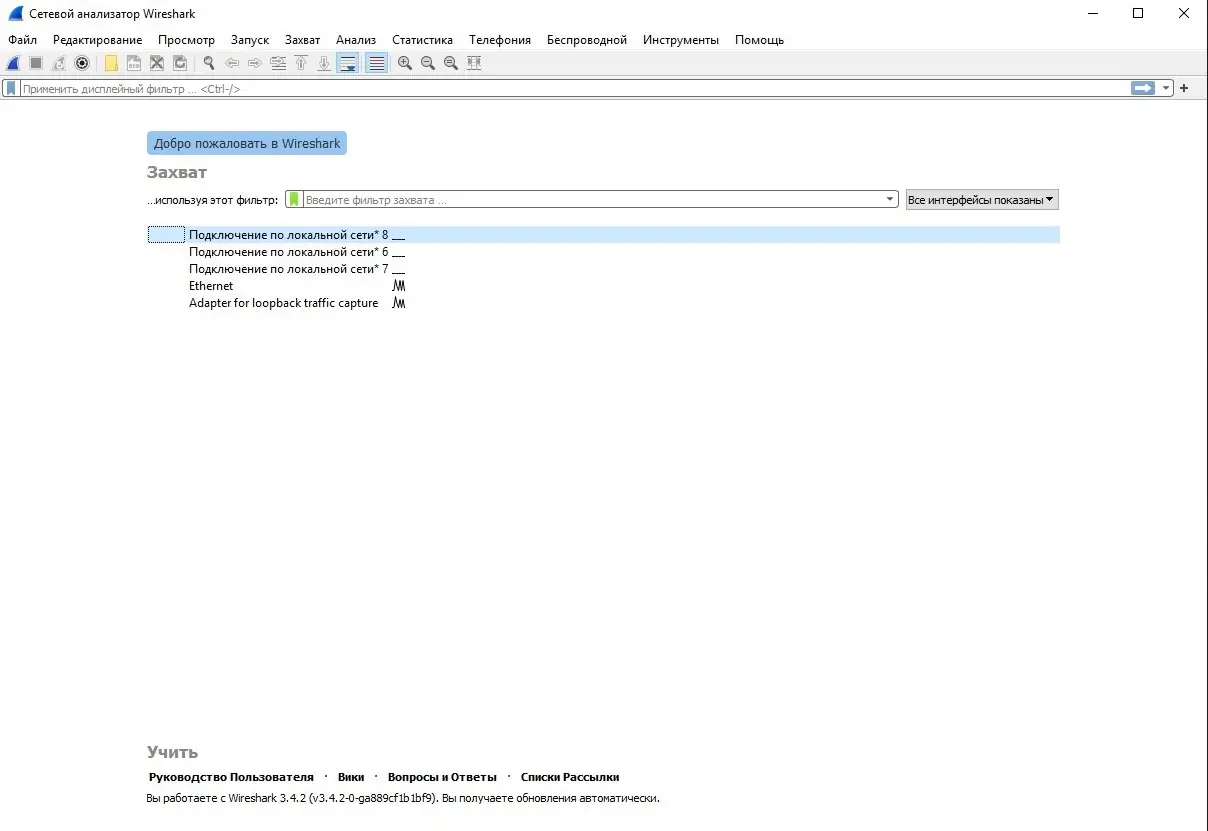Open the Инструменты menu

click(681, 40)
